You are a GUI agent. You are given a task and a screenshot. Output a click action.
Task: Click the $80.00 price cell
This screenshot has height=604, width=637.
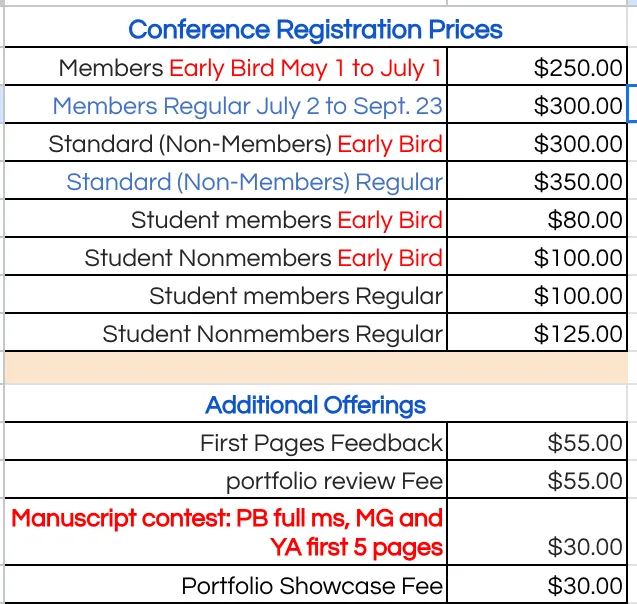coord(585,220)
